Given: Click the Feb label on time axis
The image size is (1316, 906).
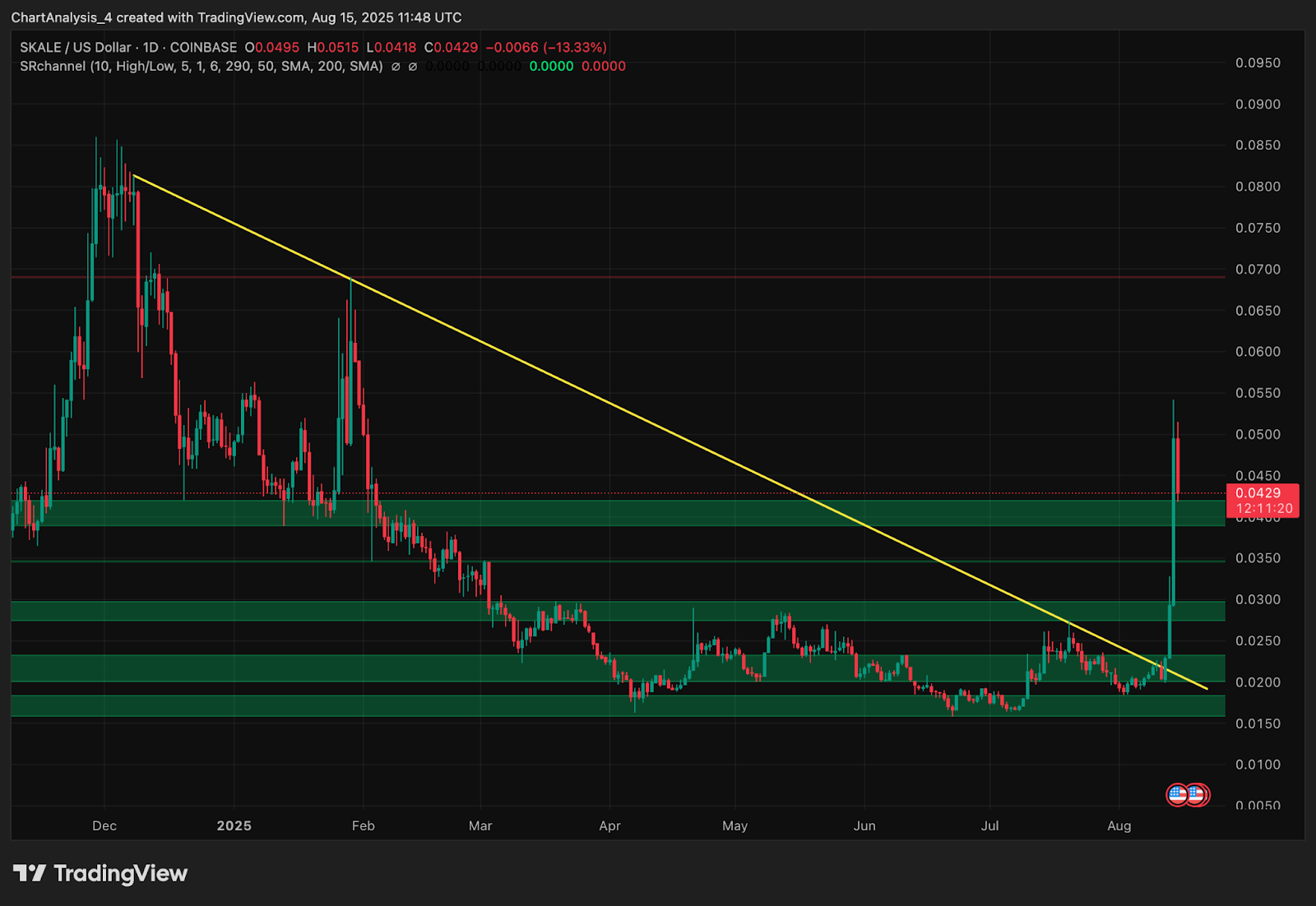Looking at the screenshot, I should tap(363, 825).
